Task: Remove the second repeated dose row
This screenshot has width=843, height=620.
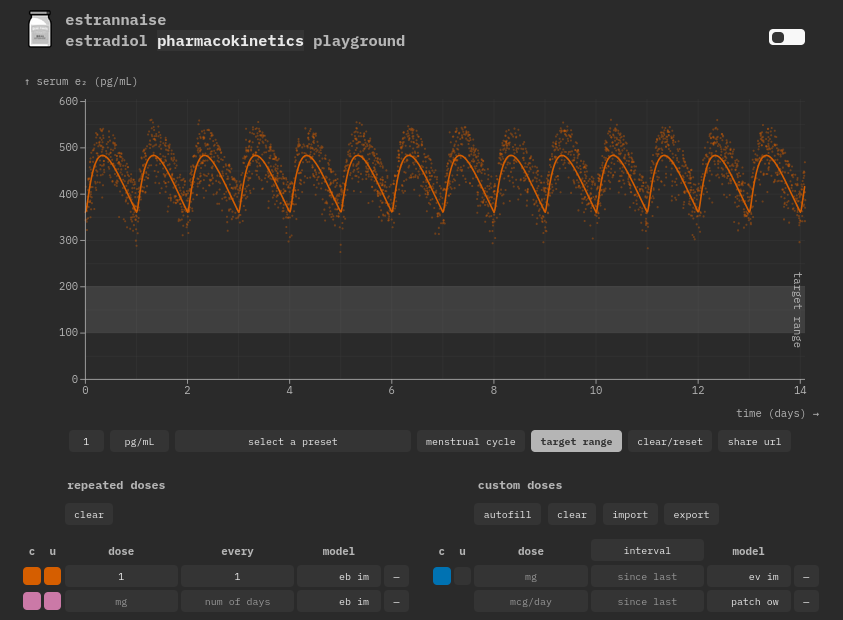Action: tap(396, 601)
